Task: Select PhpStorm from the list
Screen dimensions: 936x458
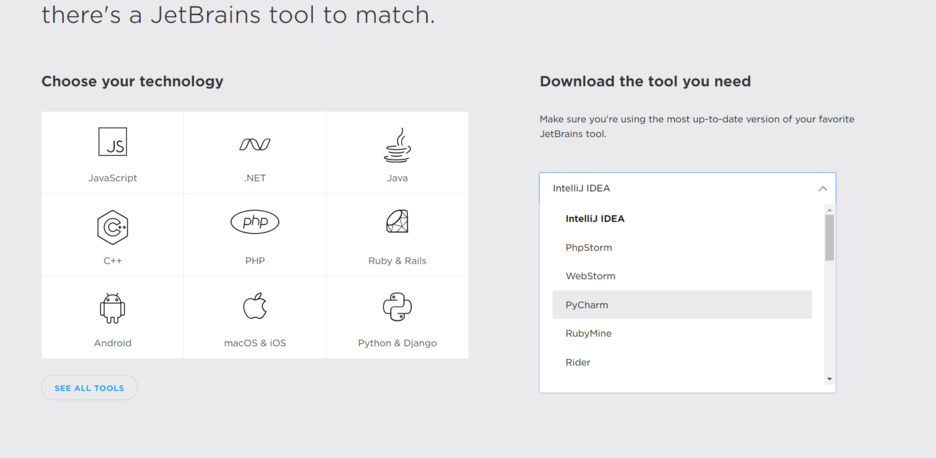Action: click(x=682, y=247)
